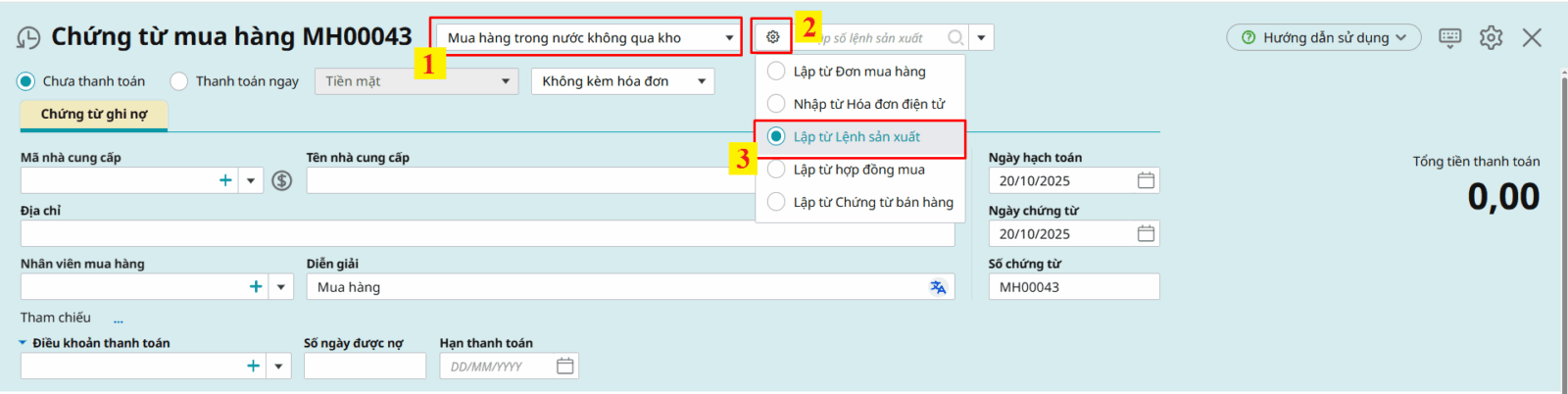Collapse the Điều khoản thanh toán section triangle
1568x394 pixels.
(x=23, y=343)
